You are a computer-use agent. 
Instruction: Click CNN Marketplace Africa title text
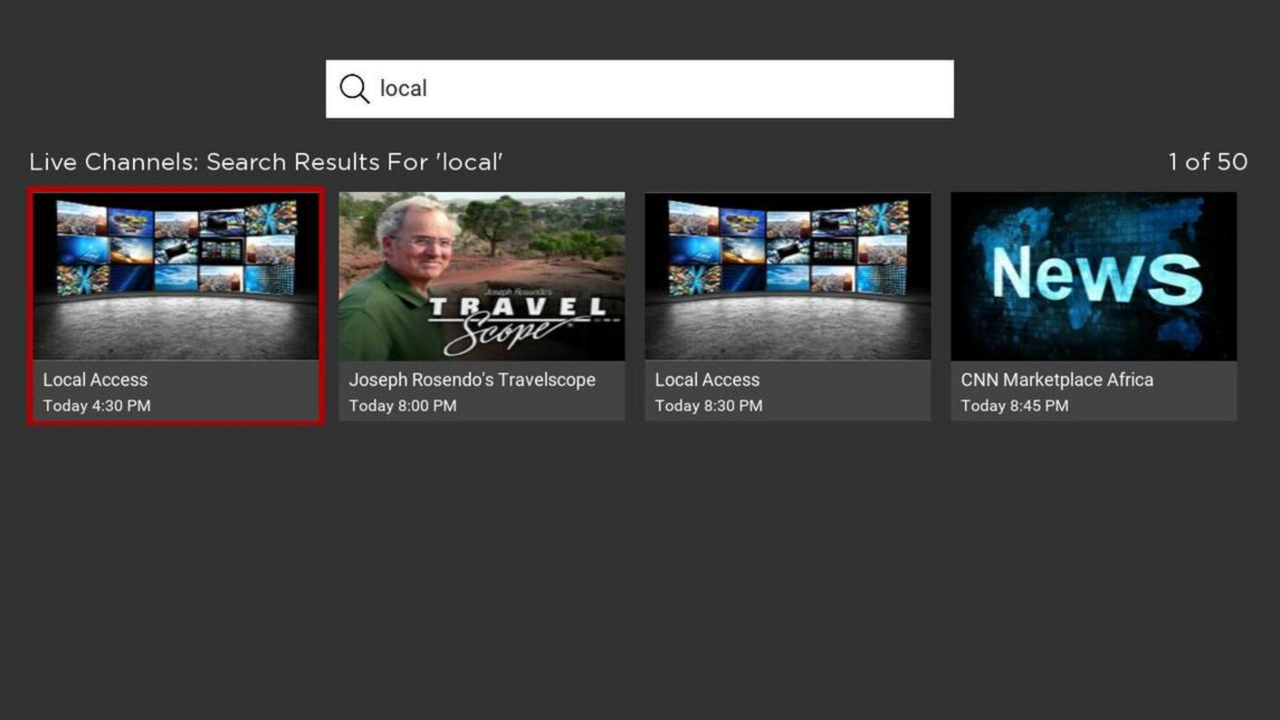pyautogui.click(x=1057, y=380)
